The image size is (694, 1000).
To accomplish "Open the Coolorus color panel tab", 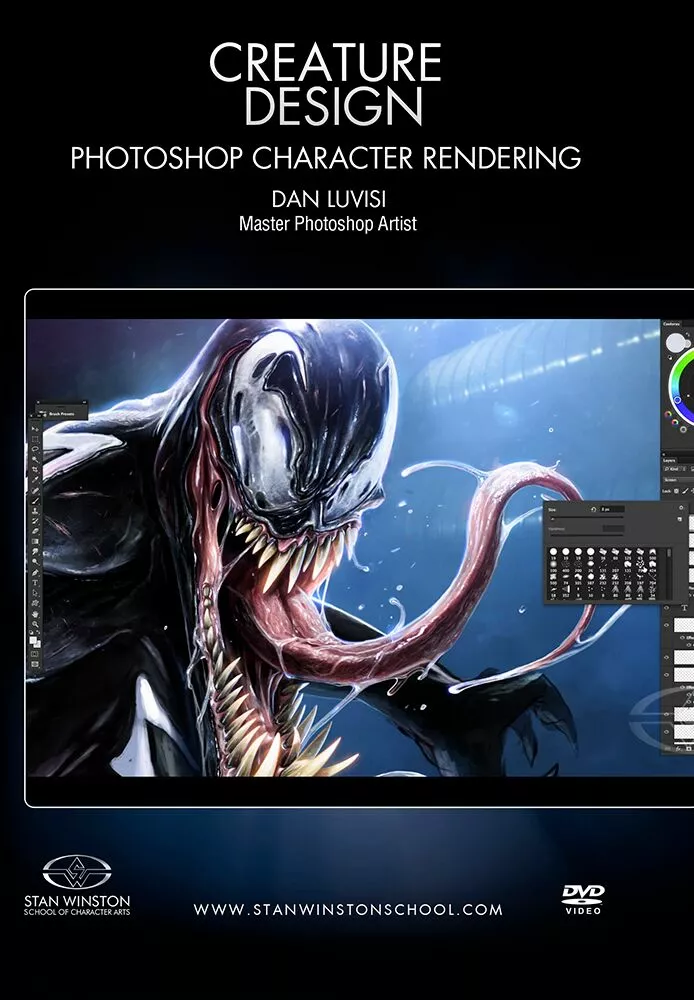I will (x=671, y=324).
